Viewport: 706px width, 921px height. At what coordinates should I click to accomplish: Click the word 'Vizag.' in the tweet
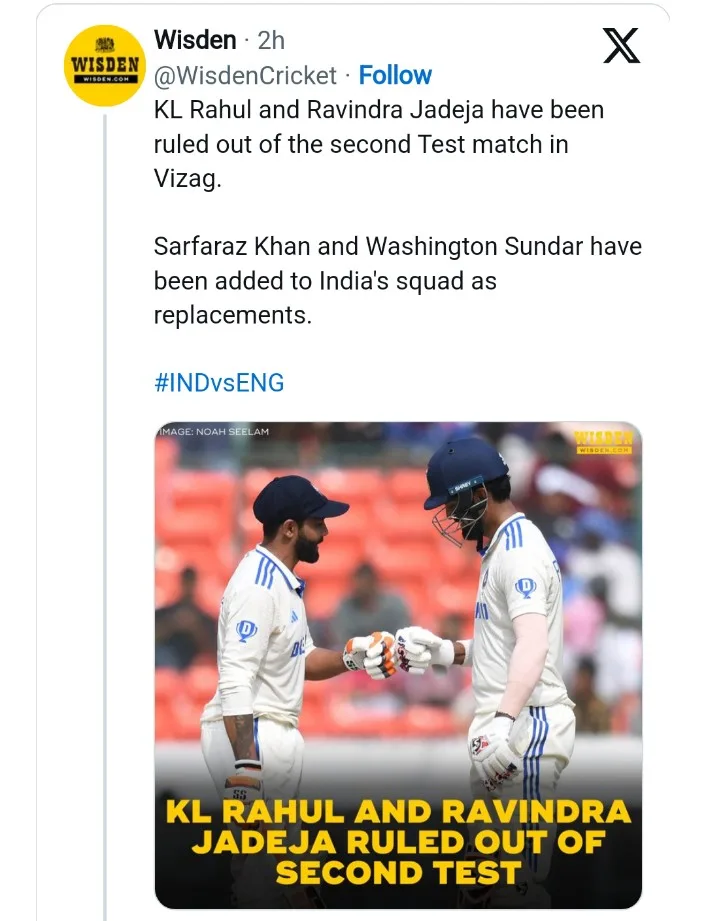coord(184,178)
